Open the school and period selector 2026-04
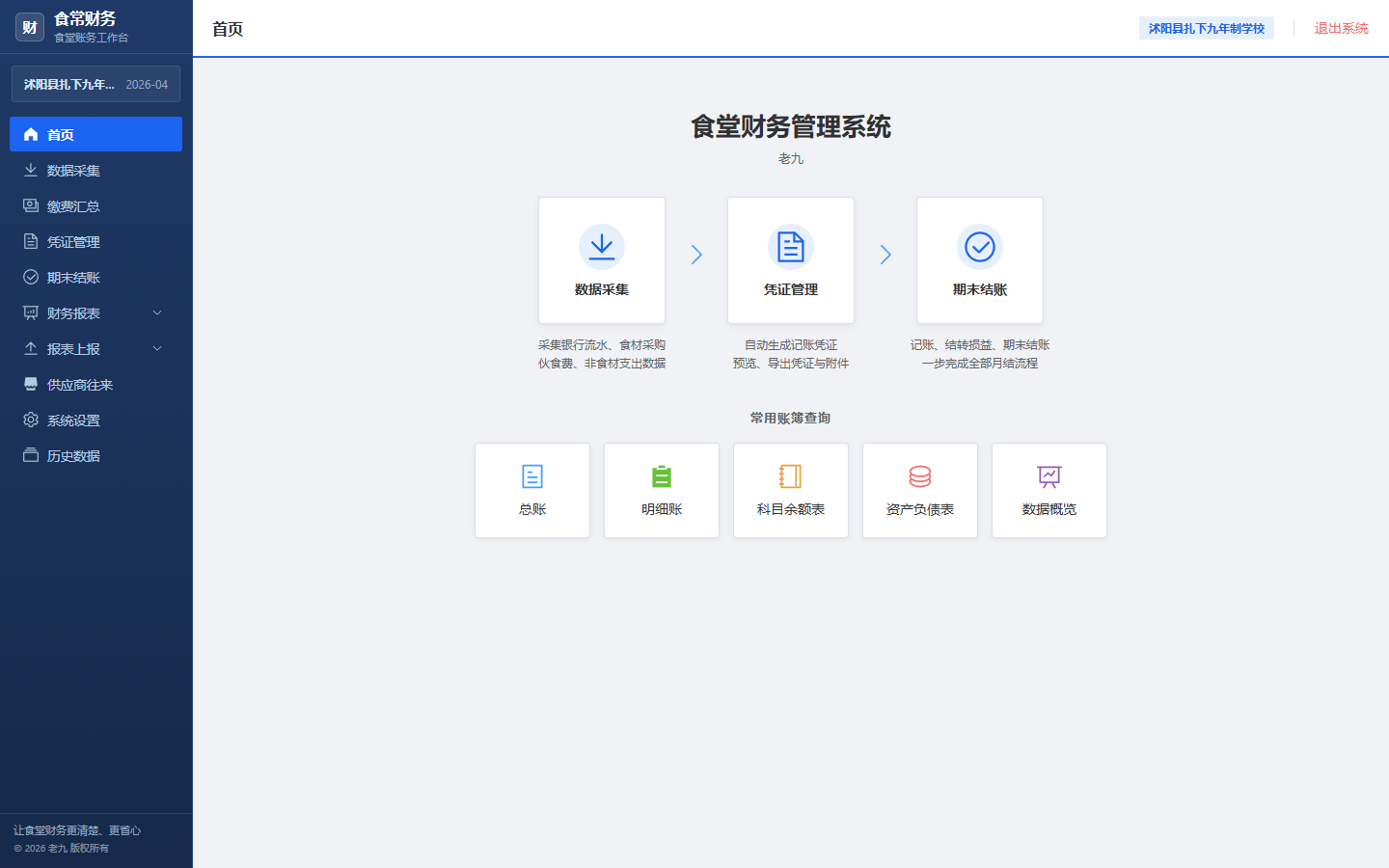 pos(95,84)
